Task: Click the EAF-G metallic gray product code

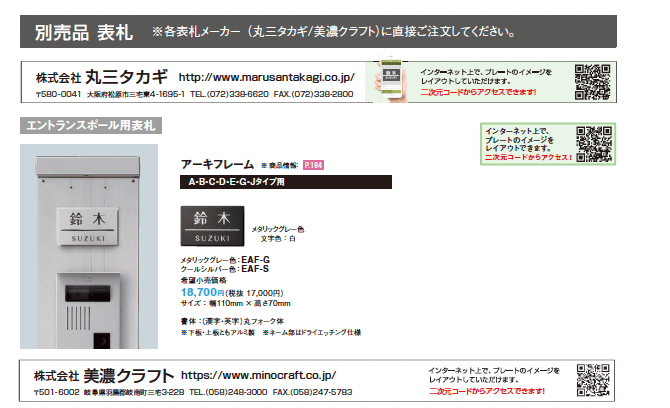Action: pyautogui.click(x=257, y=260)
